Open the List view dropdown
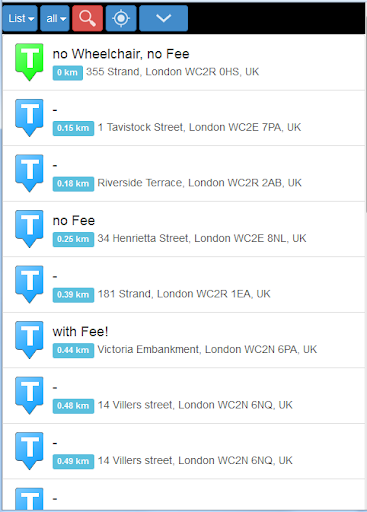 [20, 18]
